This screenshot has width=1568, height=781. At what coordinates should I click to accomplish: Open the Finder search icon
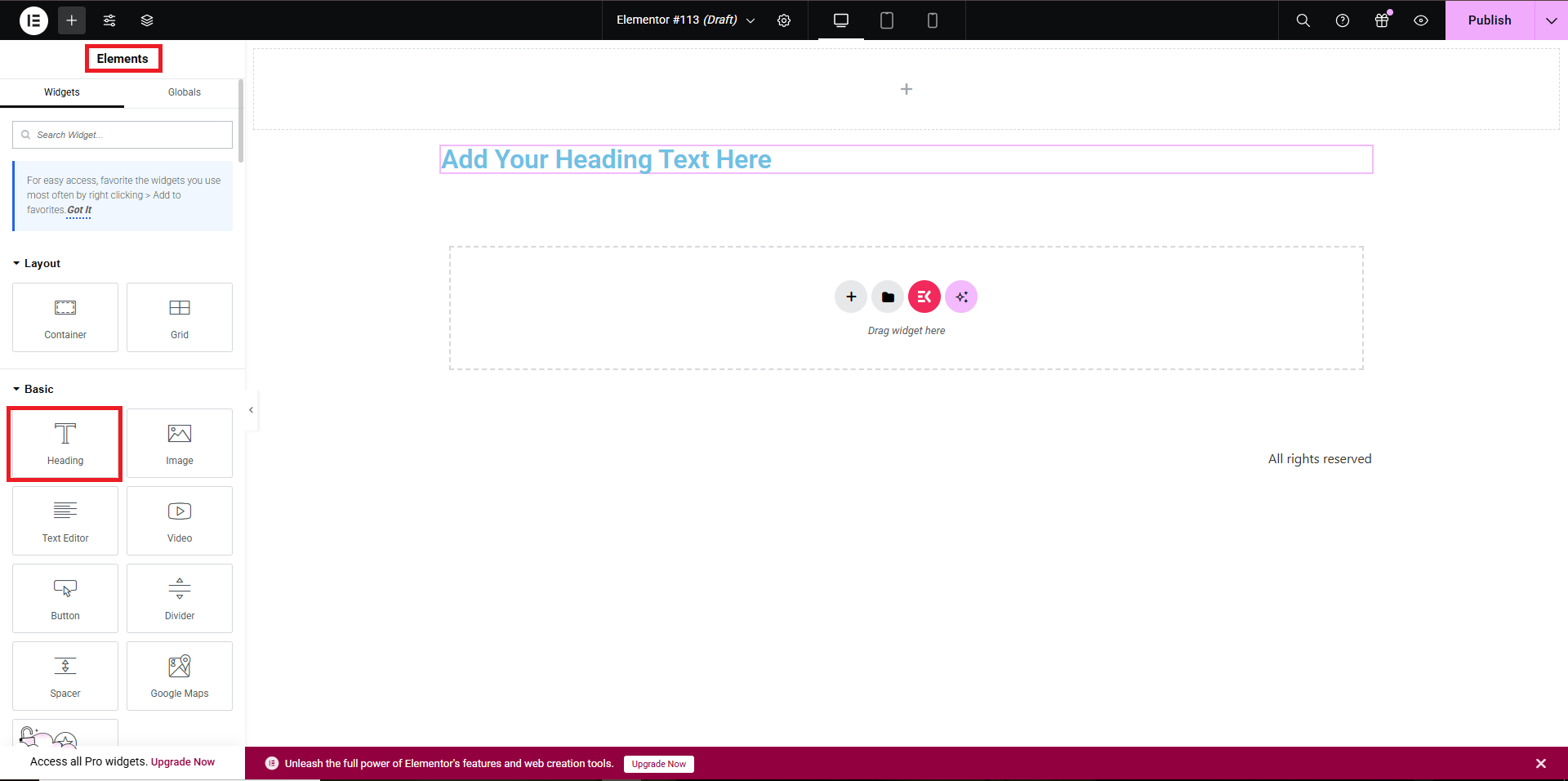(1303, 20)
